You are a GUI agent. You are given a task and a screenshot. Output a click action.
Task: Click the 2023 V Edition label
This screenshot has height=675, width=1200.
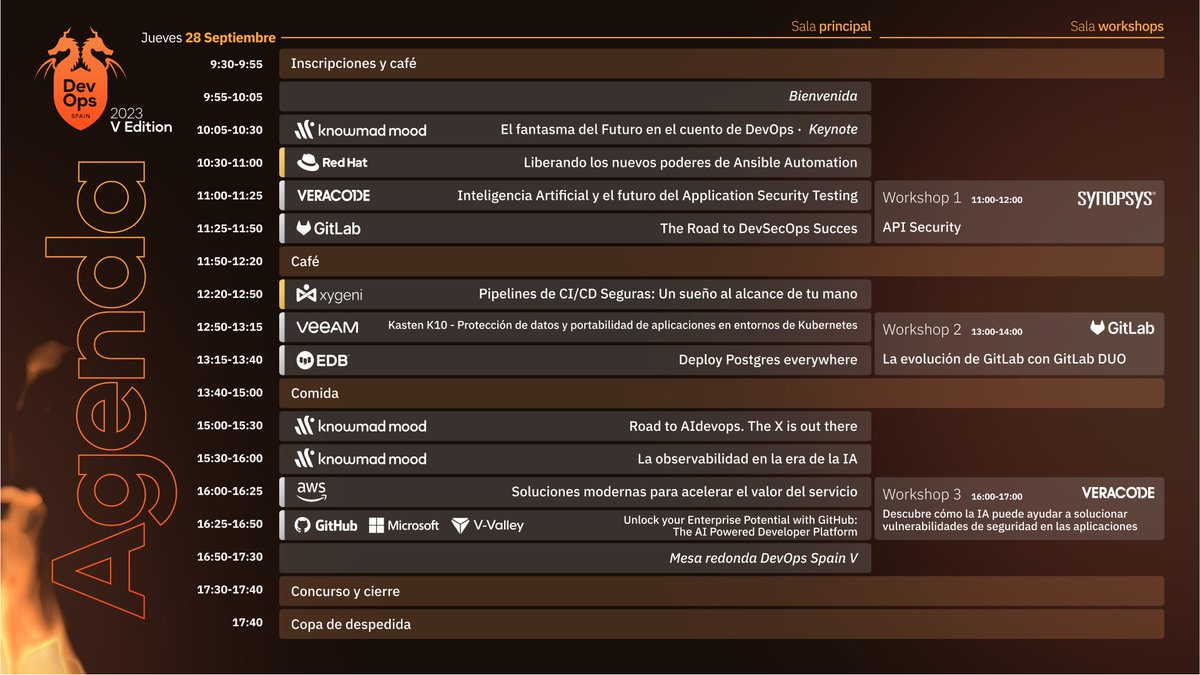click(141, 120)
